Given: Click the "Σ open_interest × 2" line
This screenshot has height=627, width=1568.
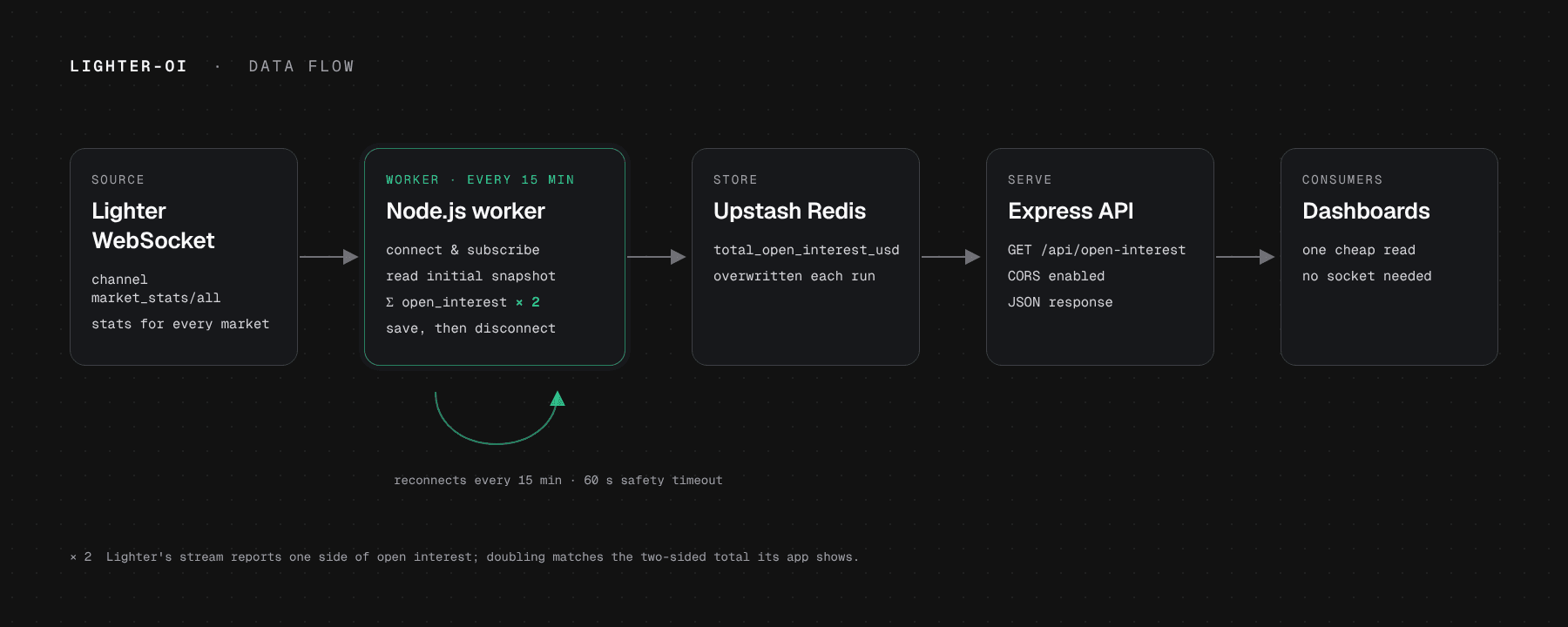Looking at the screenshot, I should [x=463, y=302].
